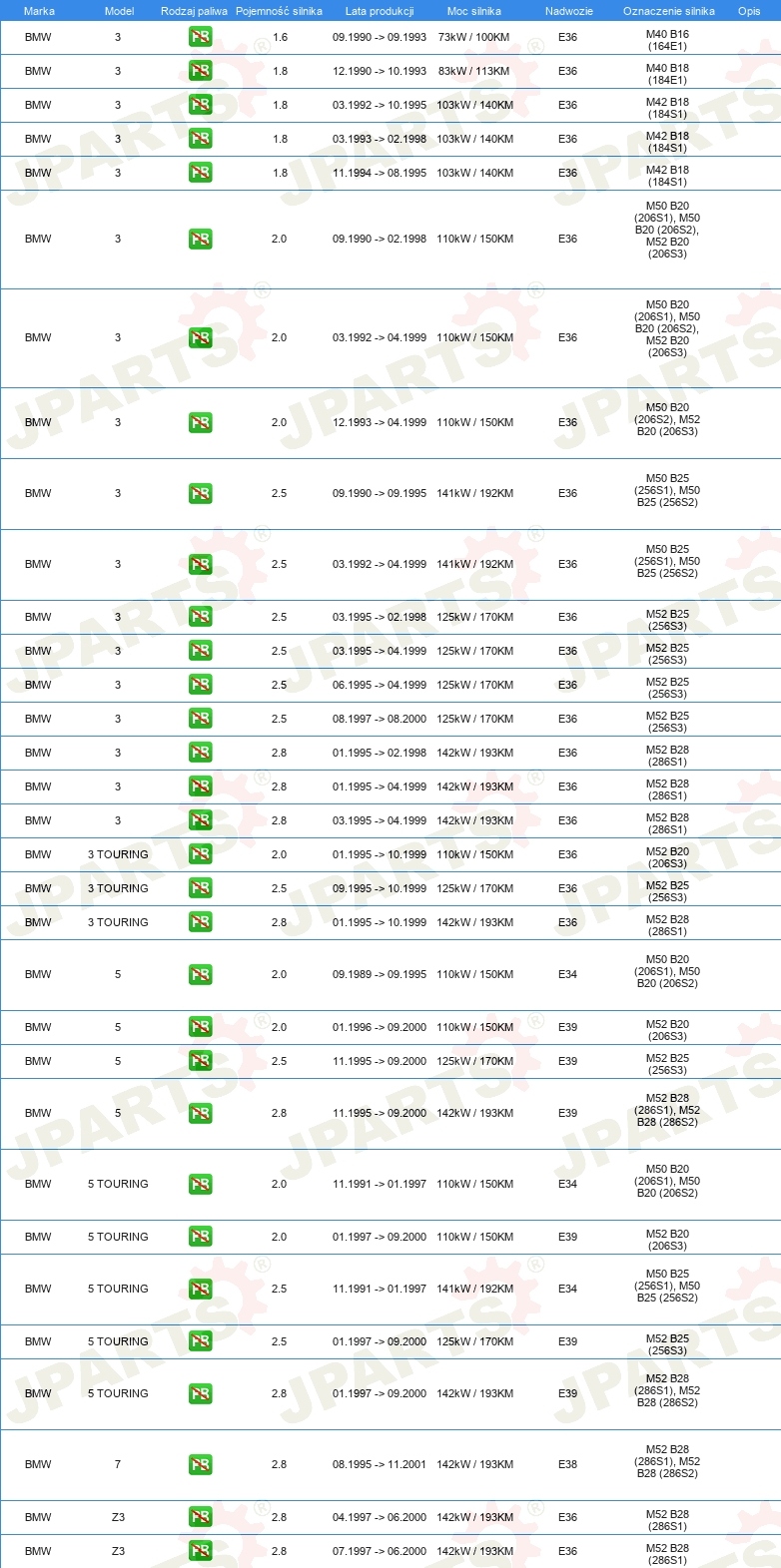Click the 08.1995 -> 11.2001 production years cell
The height and width of the screenshot is (1568, 781).
(x=380, y=1464)
